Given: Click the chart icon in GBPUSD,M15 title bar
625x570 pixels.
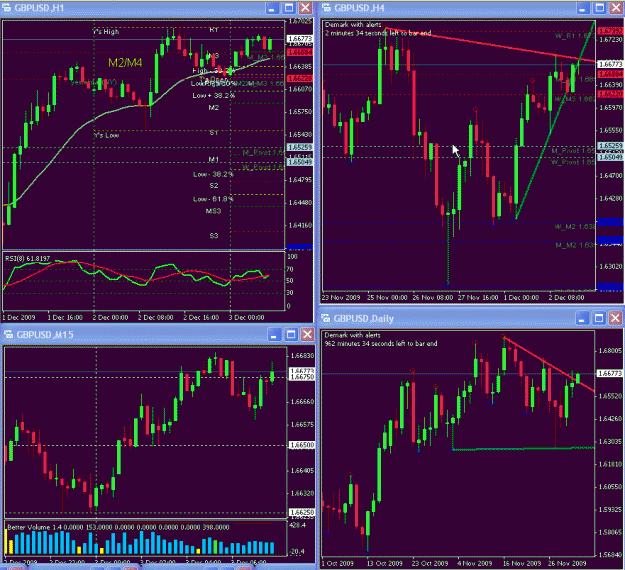Looking at the screenshot, I should click(8, 334).
